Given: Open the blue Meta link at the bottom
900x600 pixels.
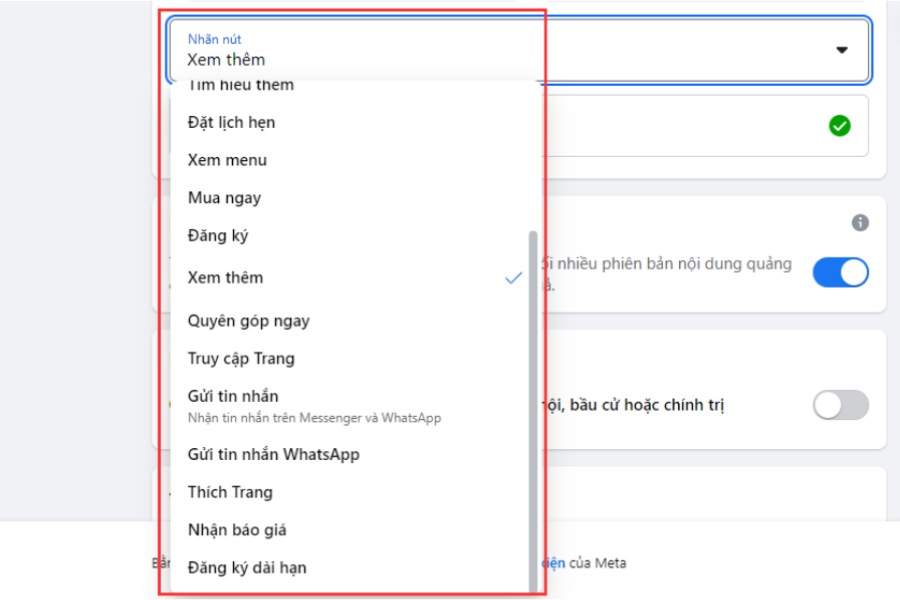Looking at the screenshot, I should point(553,563).
